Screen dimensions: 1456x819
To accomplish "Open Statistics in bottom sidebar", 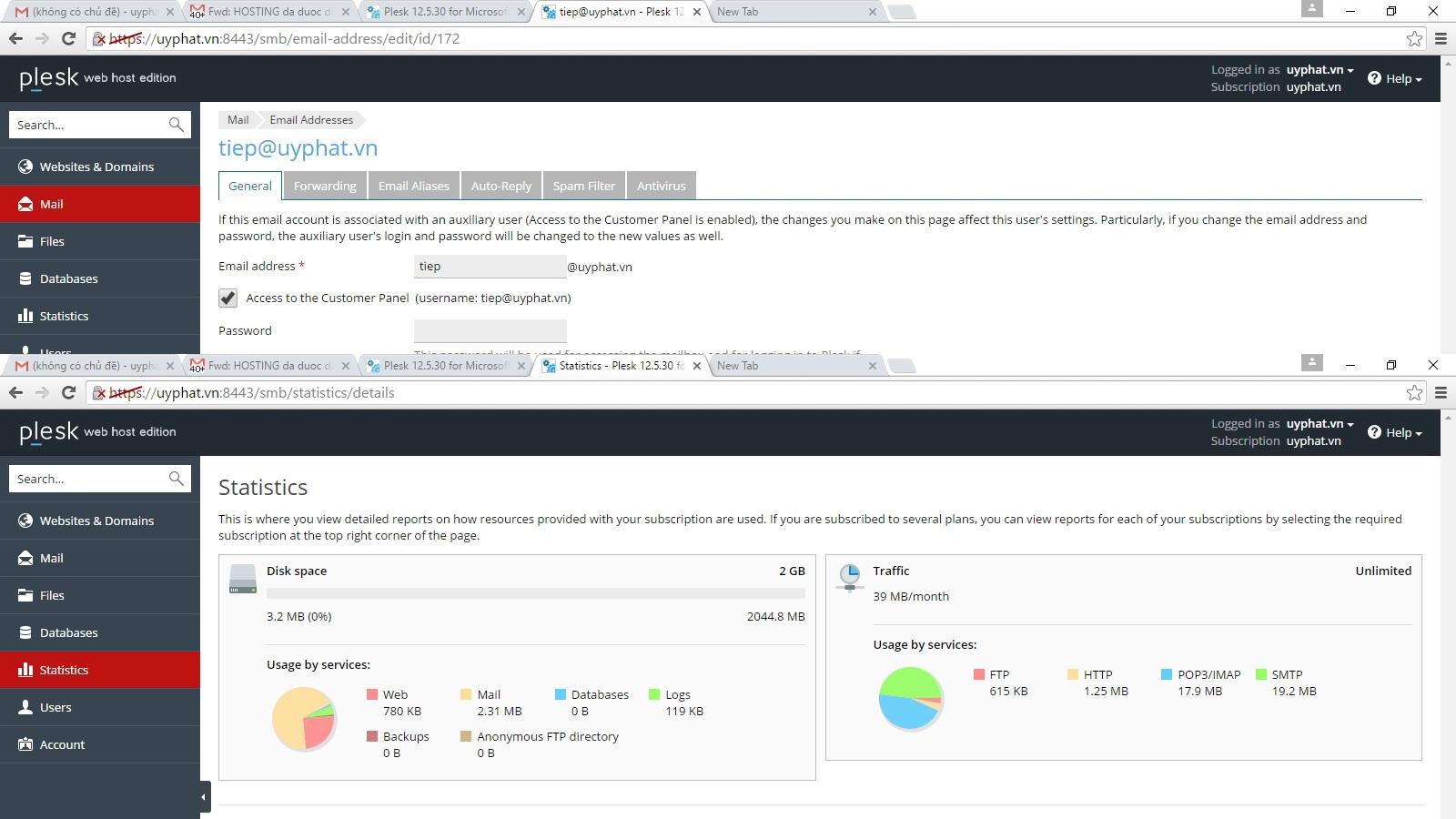I will [x=100, y=670].
